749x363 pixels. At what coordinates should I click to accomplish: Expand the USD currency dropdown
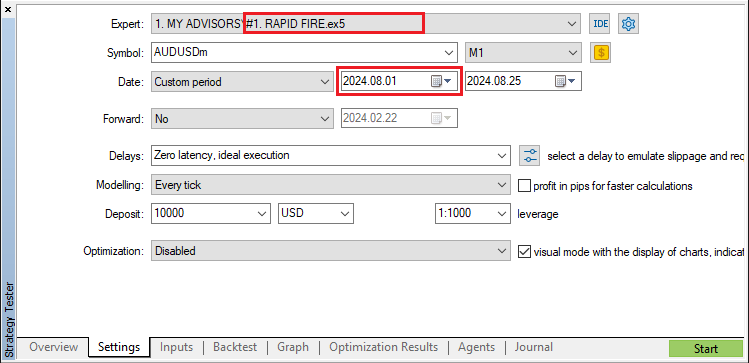316,214
